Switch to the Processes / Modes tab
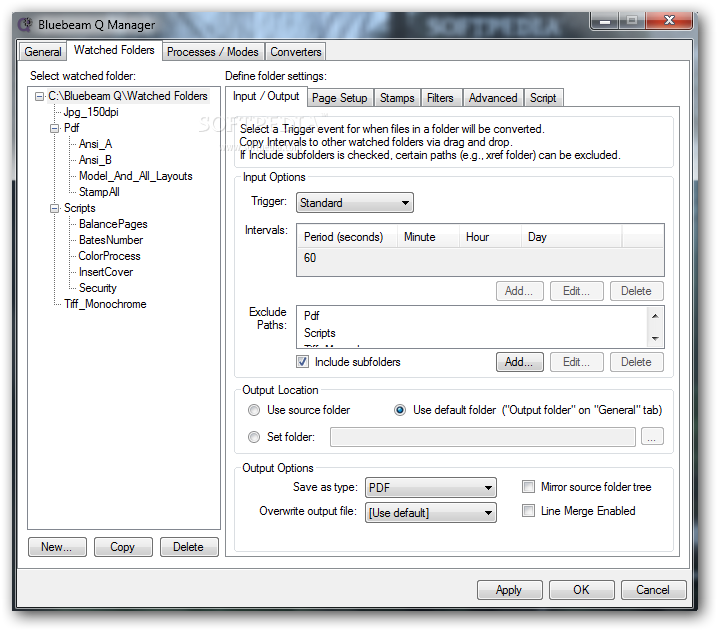The width and height of the screenshot is (718, 631). pyautogui.click(x=212, y=52)
